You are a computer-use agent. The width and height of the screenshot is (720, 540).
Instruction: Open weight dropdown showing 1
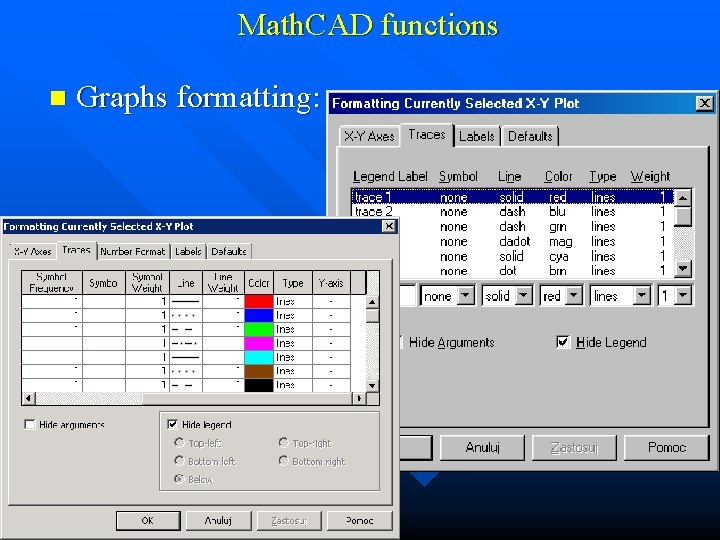[x=683, y=296]
